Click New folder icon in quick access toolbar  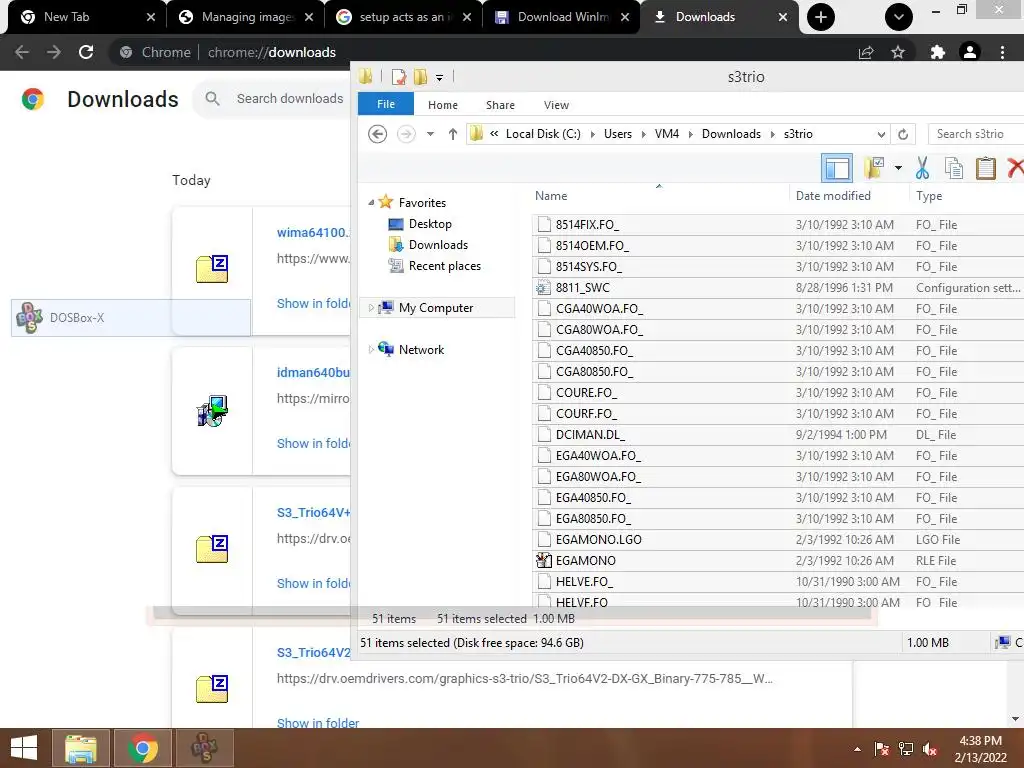(x=421, y=77)
